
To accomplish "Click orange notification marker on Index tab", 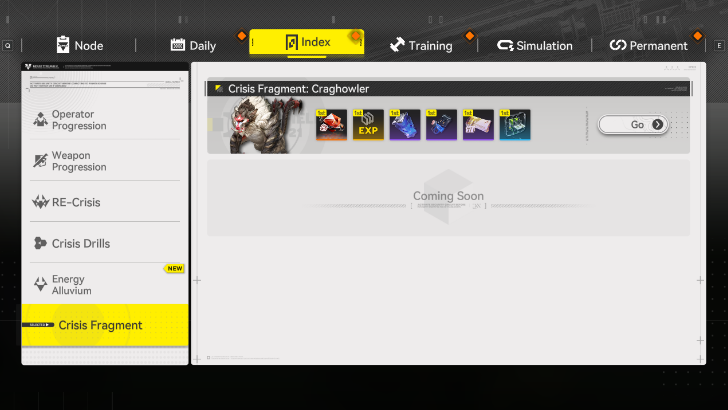I will [x=356, y=36].
